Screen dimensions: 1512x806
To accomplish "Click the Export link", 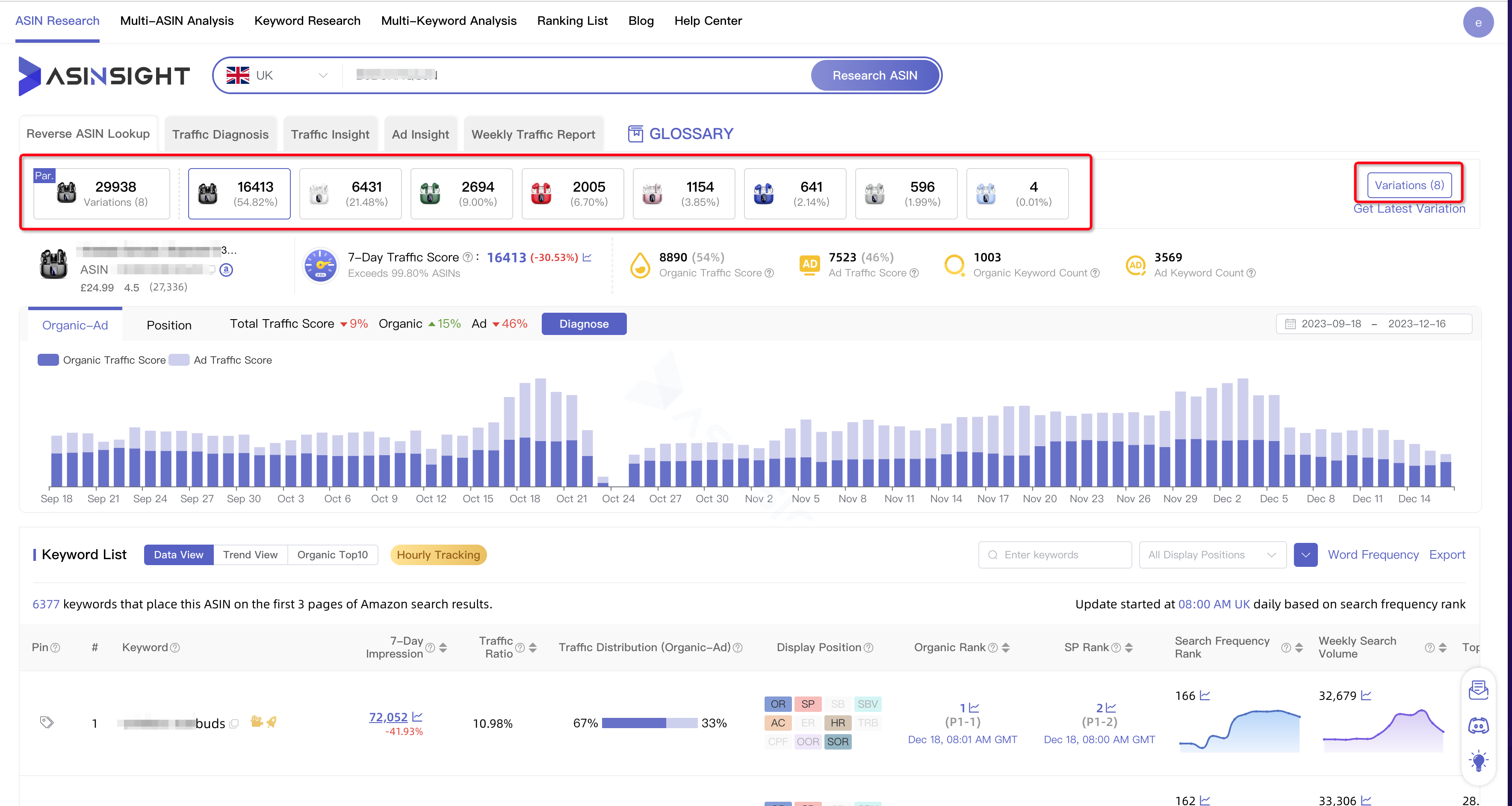I will click(1447, 555).
